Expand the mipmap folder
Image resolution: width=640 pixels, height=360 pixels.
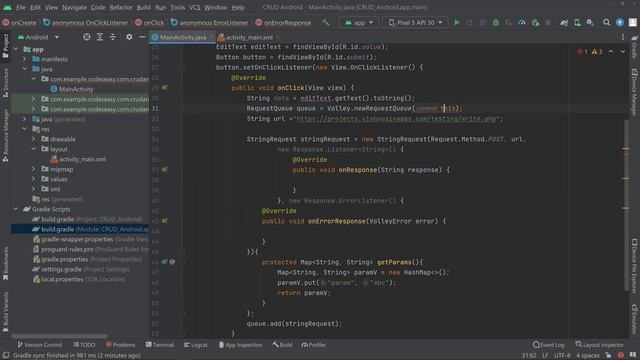click(x=34, y=169)
